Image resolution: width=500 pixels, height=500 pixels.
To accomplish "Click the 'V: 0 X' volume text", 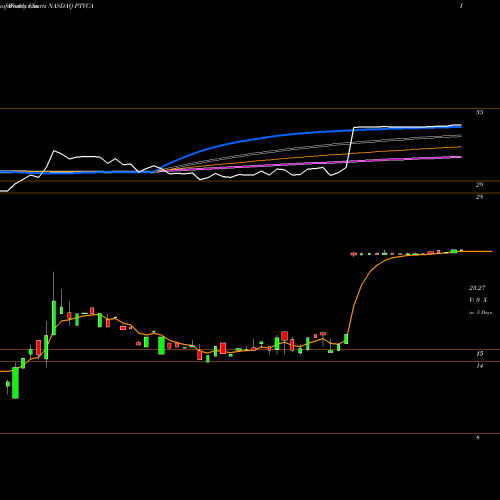I will 478,300.
